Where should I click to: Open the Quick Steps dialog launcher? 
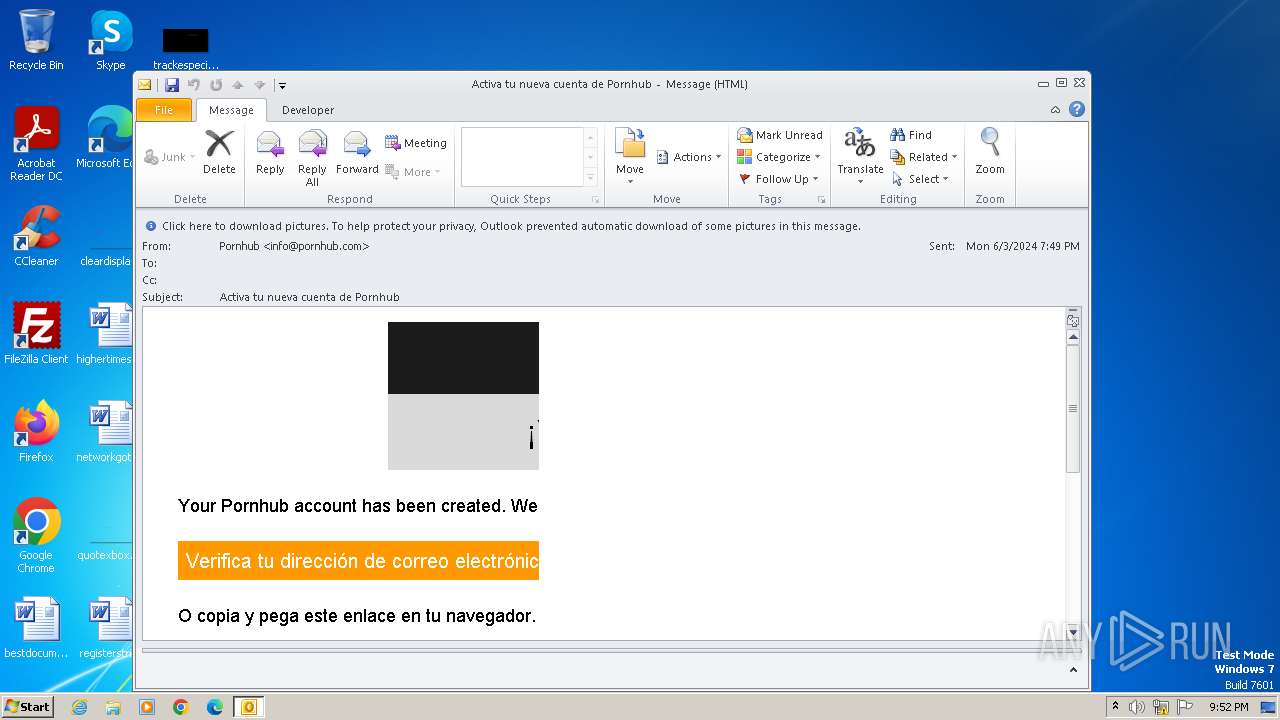point(596,200)
